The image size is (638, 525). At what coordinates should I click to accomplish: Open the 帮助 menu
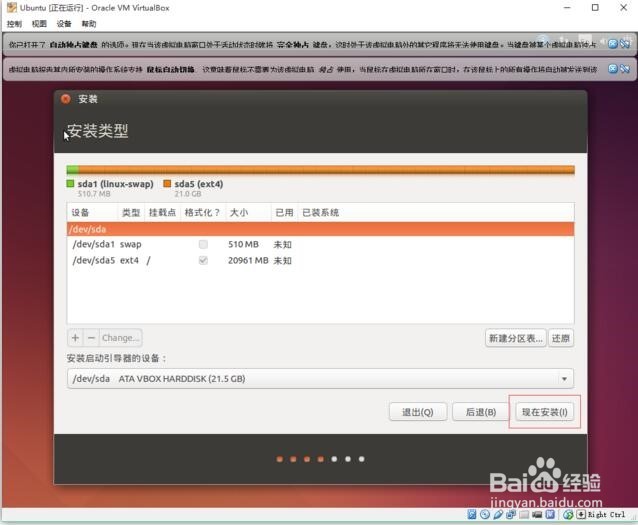89,24
